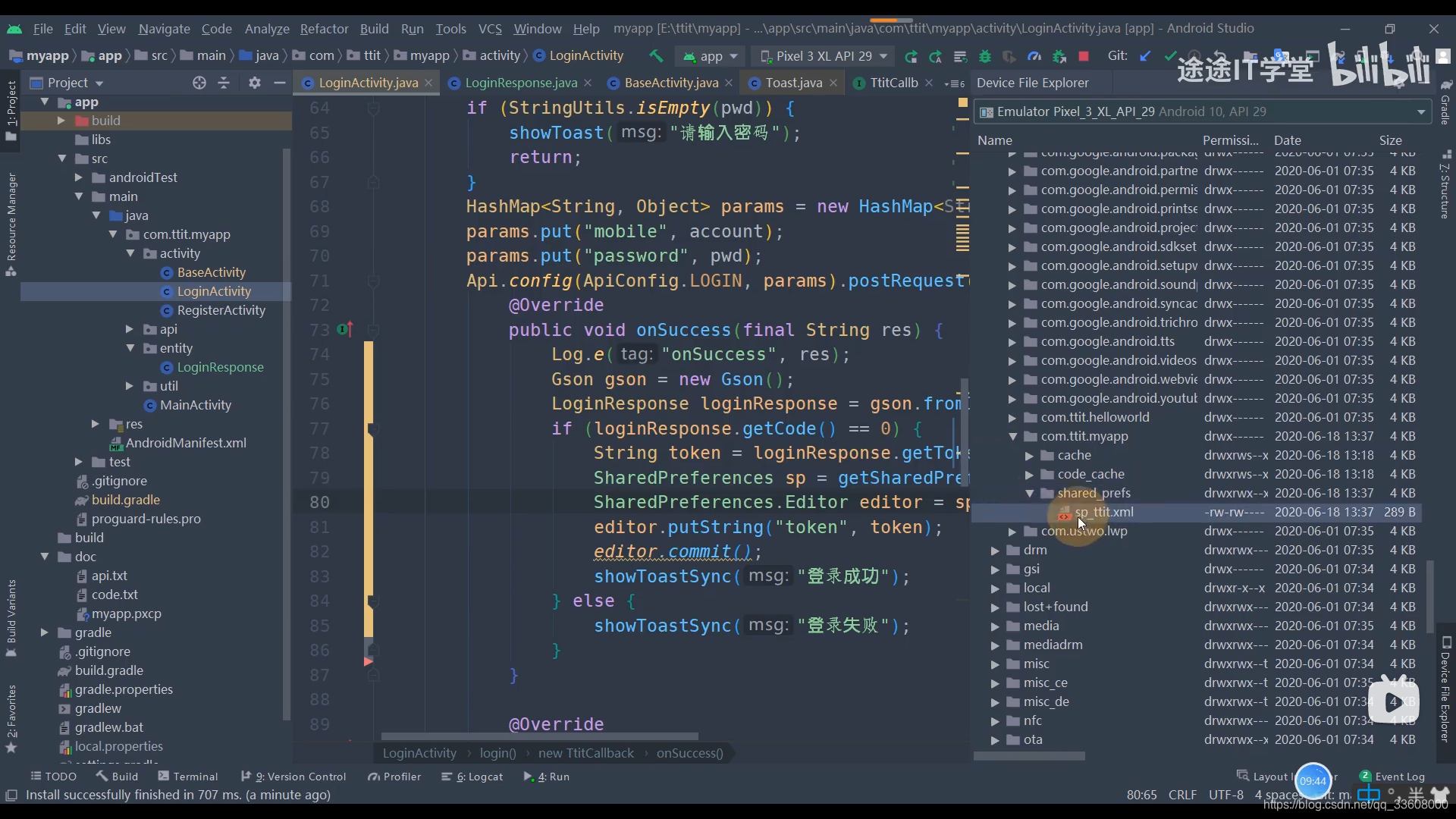Viewport: 1456px width, 819px height.
Task: Open the VCS menu
Action: (490, 29)
